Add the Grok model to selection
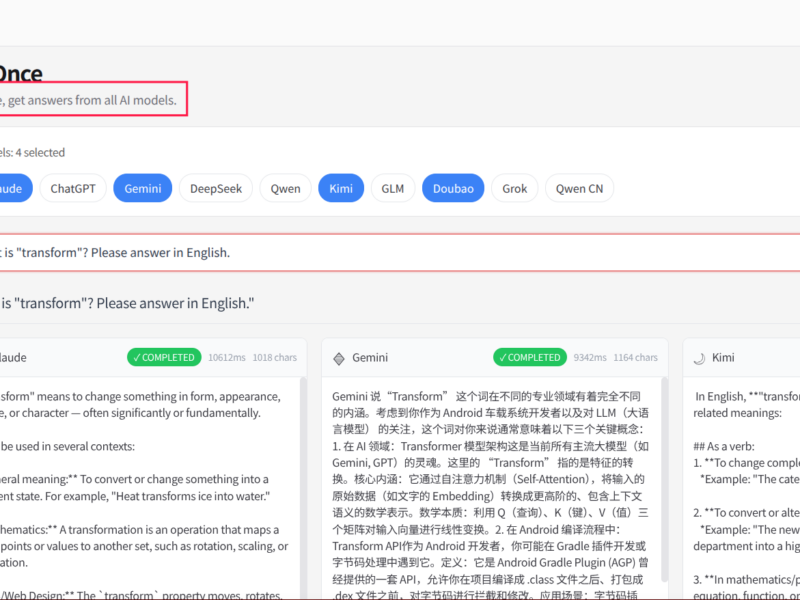This screenshot has height=600, width=800. [x=514, y=188]
